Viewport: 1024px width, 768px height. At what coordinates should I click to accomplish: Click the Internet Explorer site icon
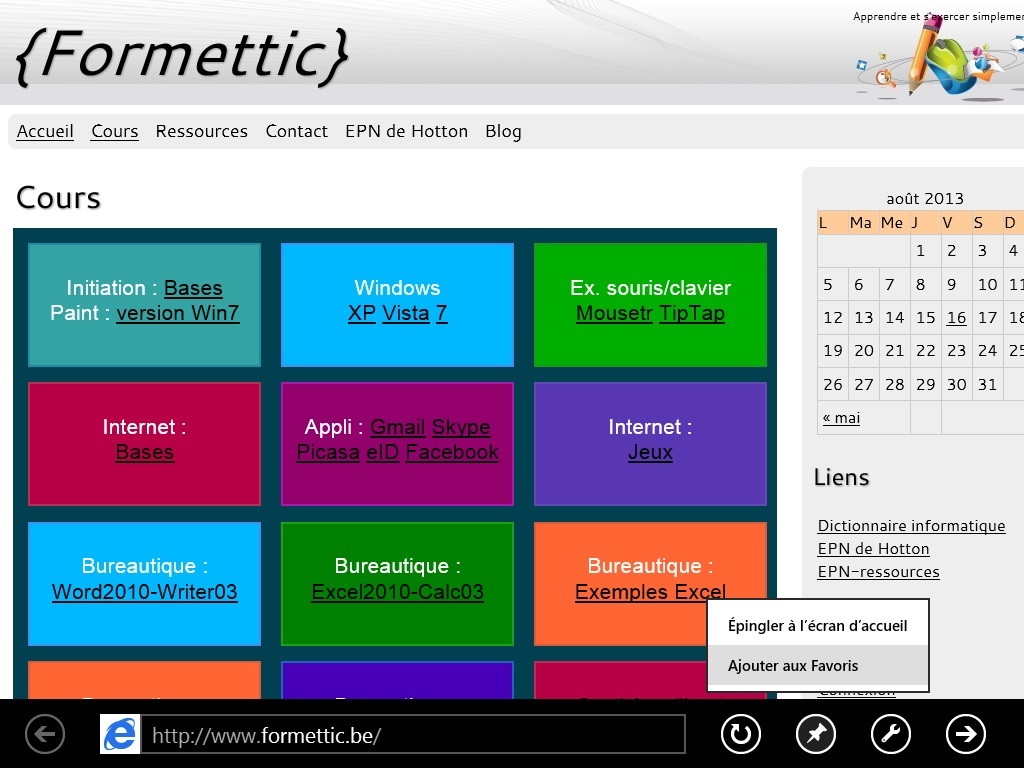coord(120,734)
